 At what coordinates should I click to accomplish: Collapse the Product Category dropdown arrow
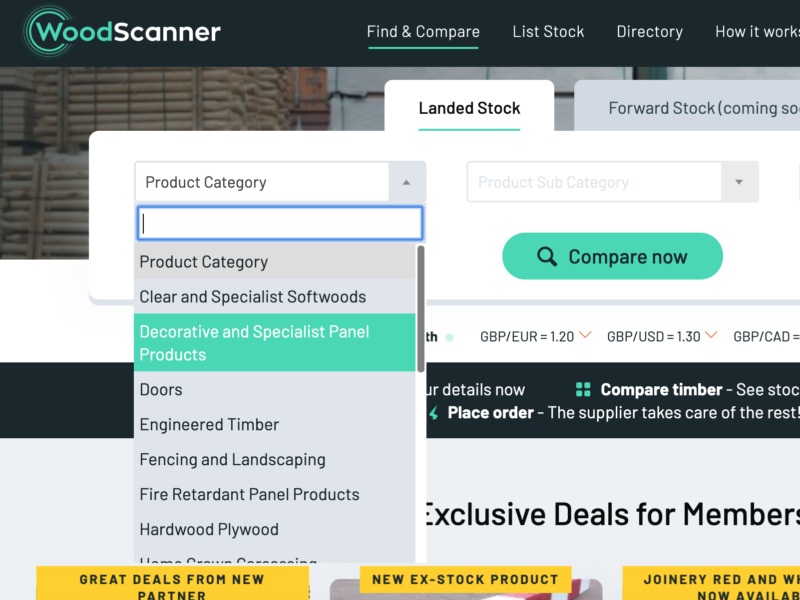pyautogui.click(x=406, y=183)
